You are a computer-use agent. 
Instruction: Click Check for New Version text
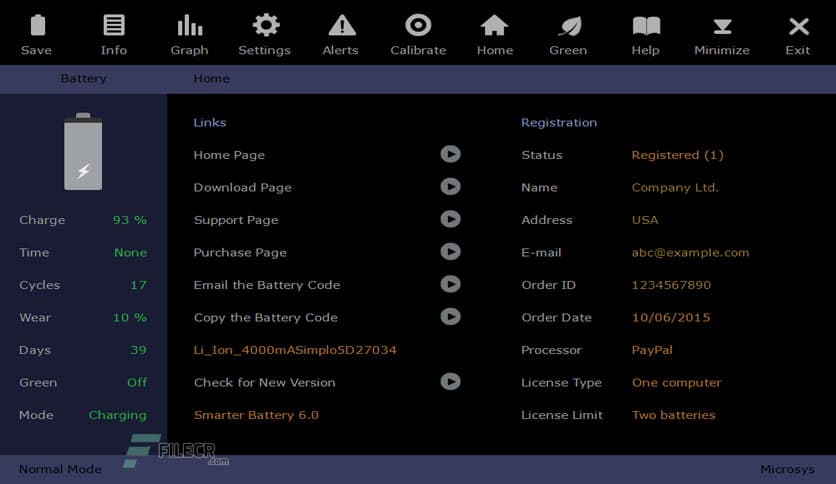tap(264, 383)
